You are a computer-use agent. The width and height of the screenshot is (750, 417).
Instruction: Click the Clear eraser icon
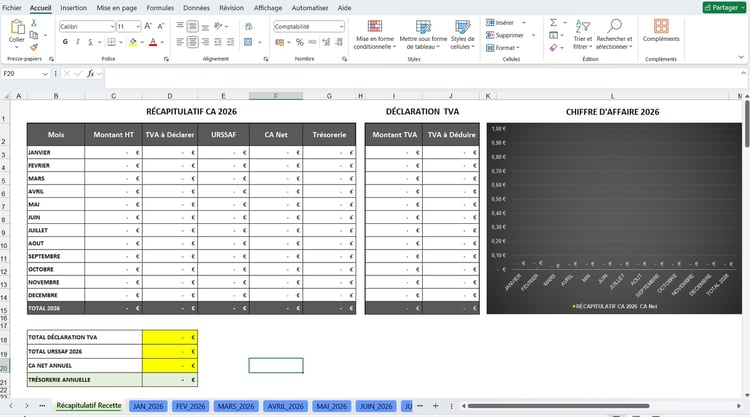553,47
